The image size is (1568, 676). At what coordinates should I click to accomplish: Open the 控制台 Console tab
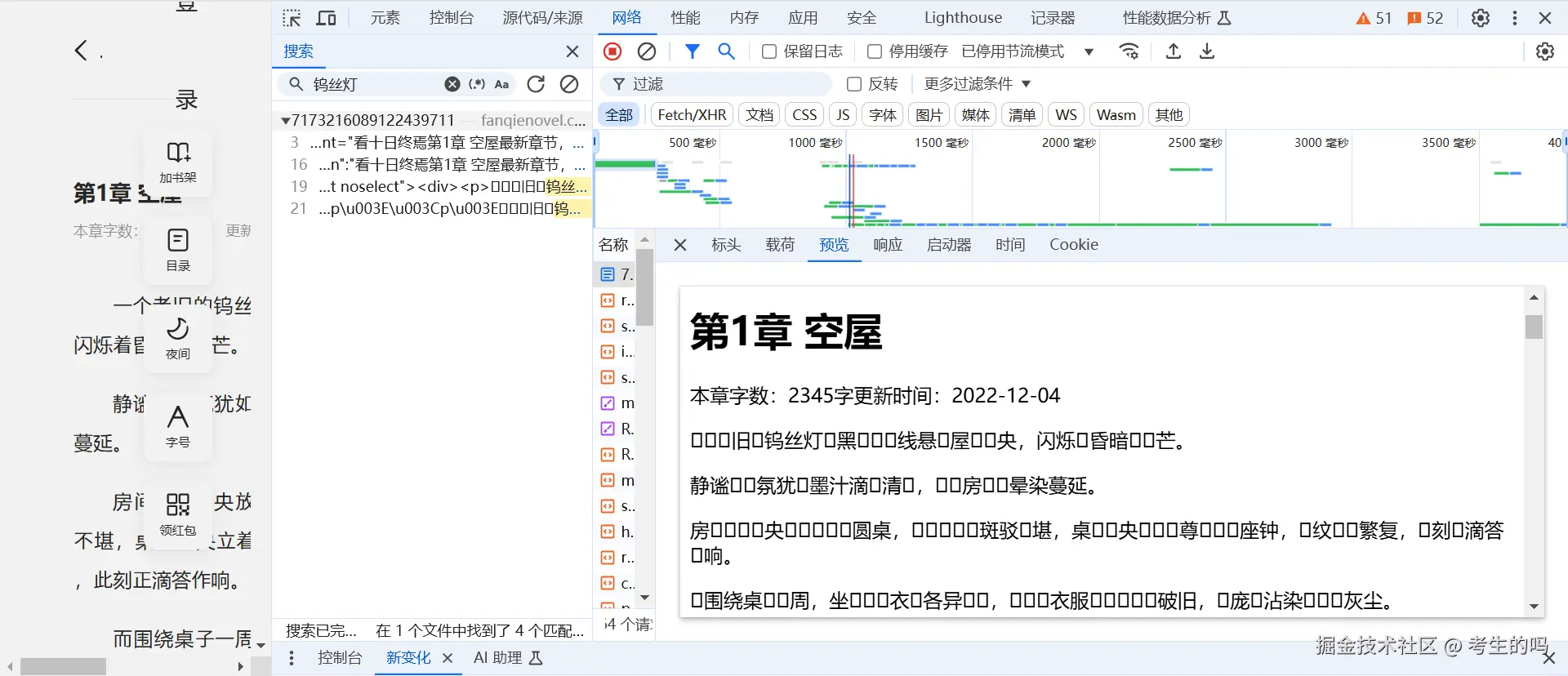[x=452, y=18]
